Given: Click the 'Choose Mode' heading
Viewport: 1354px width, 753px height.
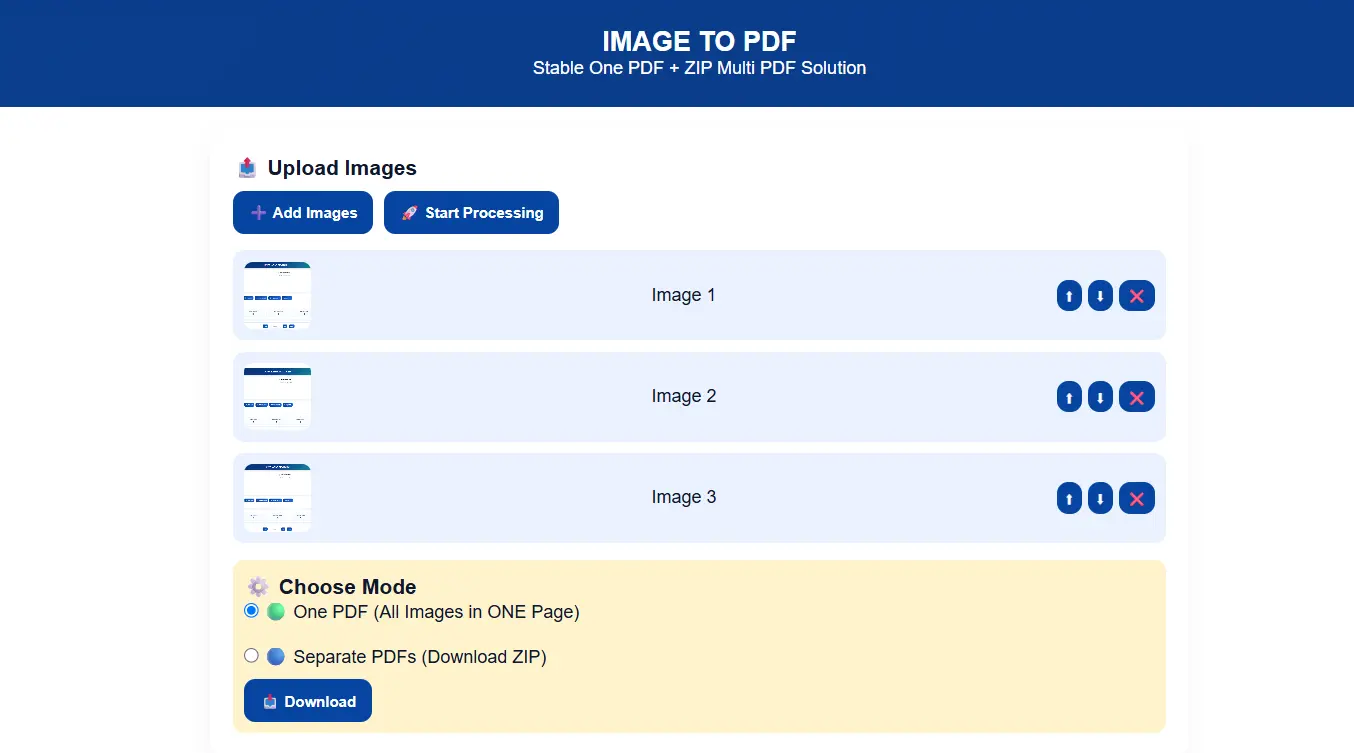Looking at the screenshot, I should click(x=347, y=587).
